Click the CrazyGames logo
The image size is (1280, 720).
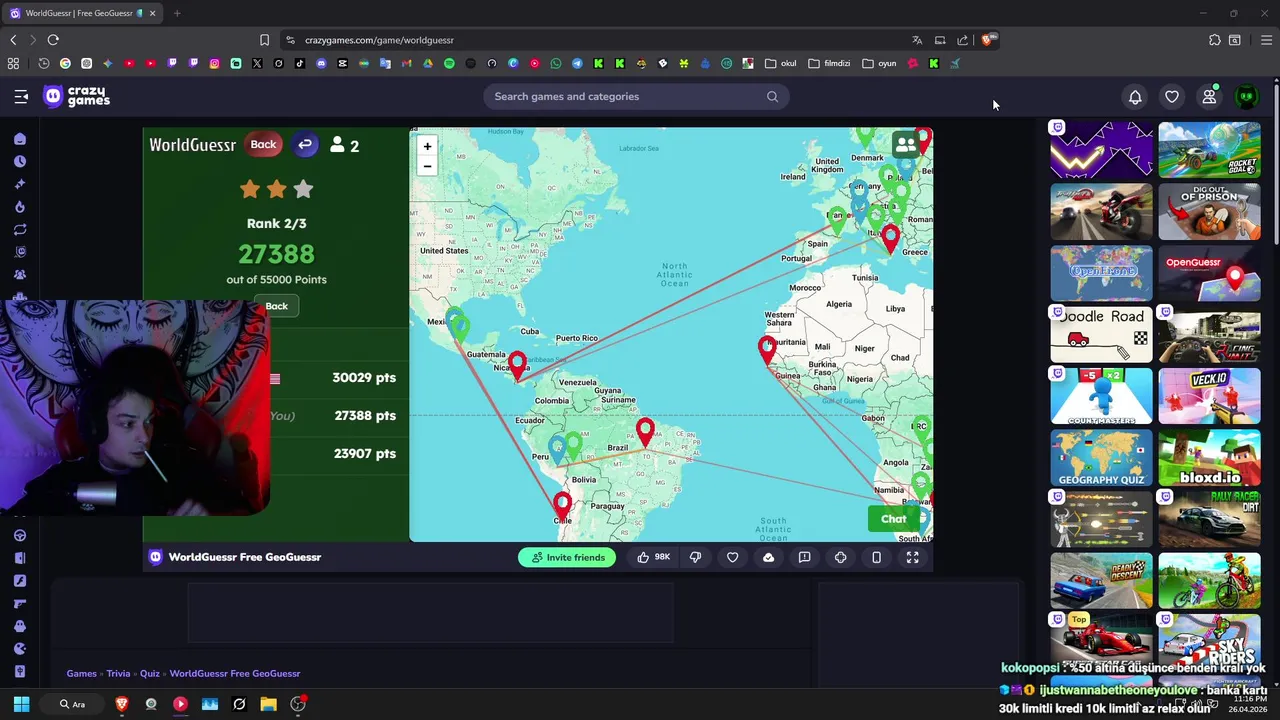point(77,96)
